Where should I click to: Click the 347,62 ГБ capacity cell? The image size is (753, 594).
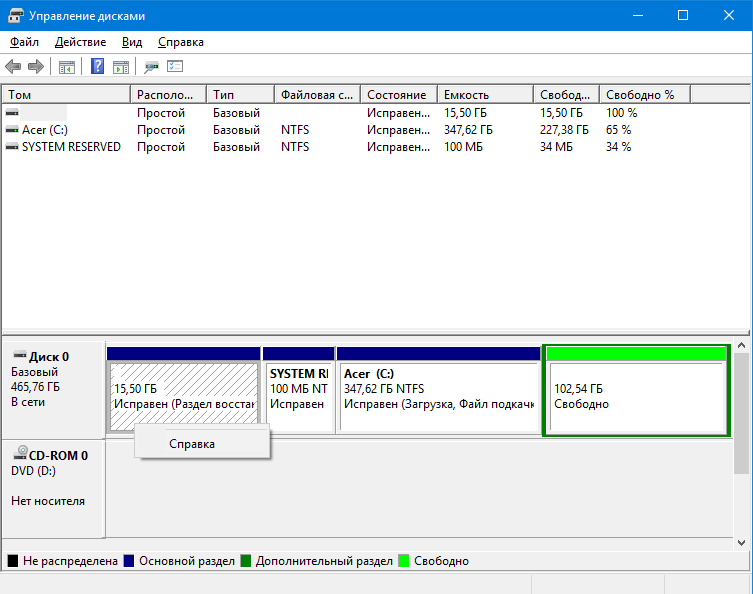(468, 130)
